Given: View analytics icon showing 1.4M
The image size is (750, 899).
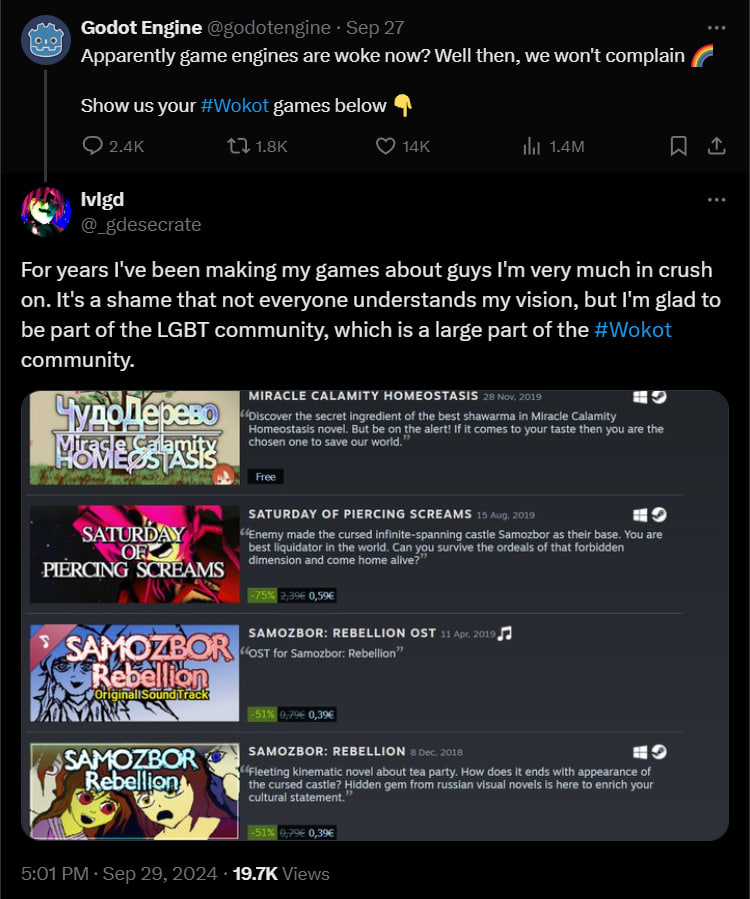Looking at the screenshot, I should [532, 146].
